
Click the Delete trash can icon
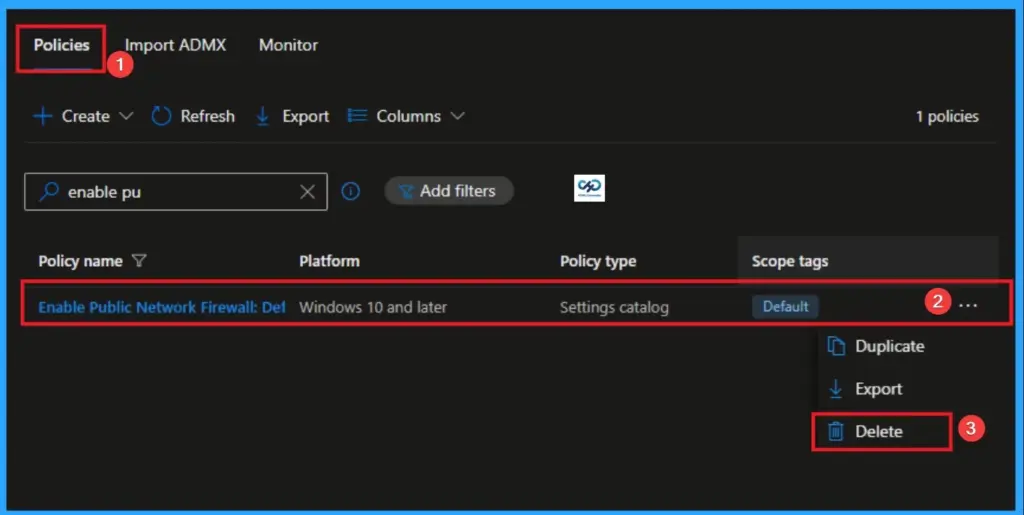click(x=836, y=431)
